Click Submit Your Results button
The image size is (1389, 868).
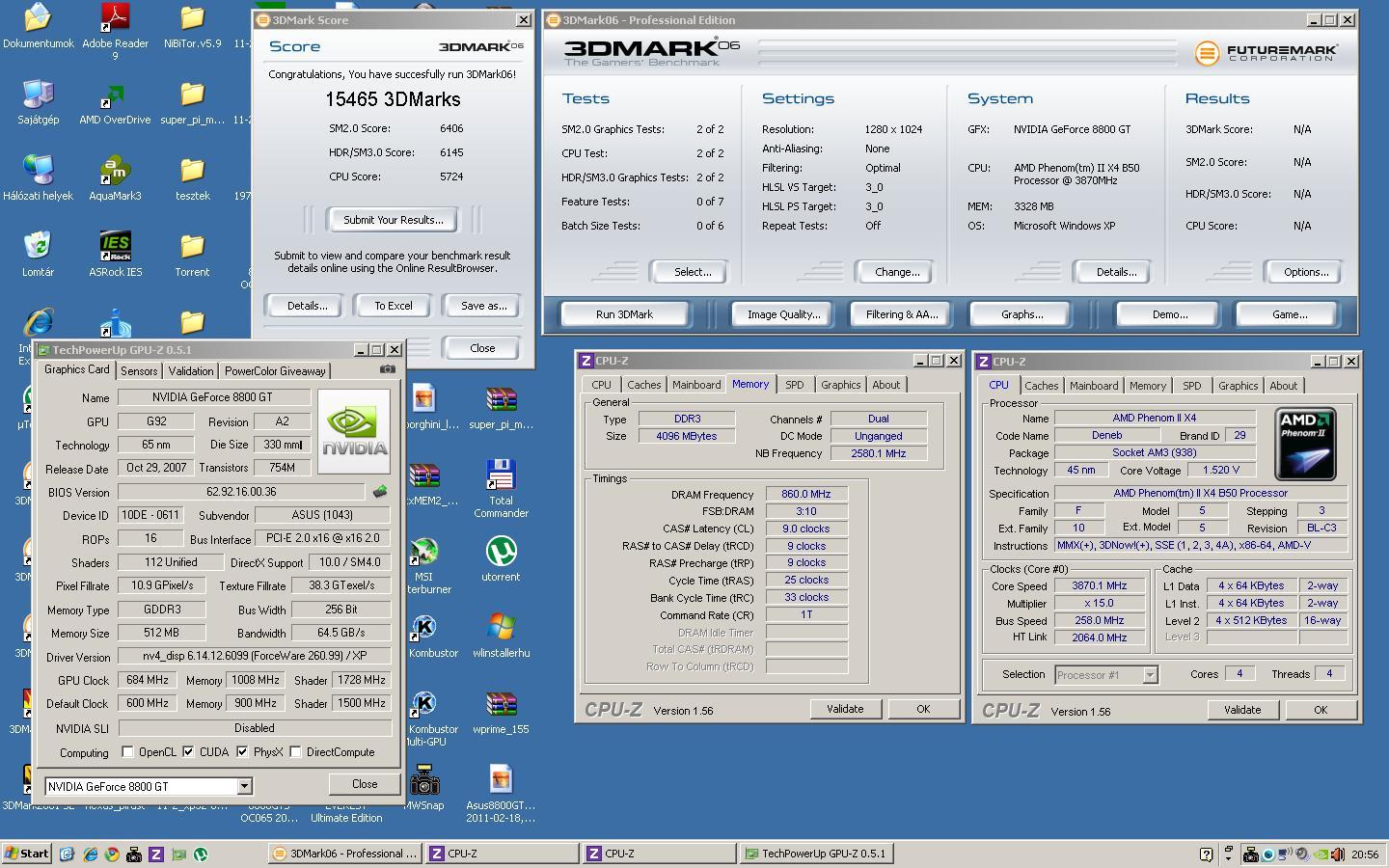393,220
